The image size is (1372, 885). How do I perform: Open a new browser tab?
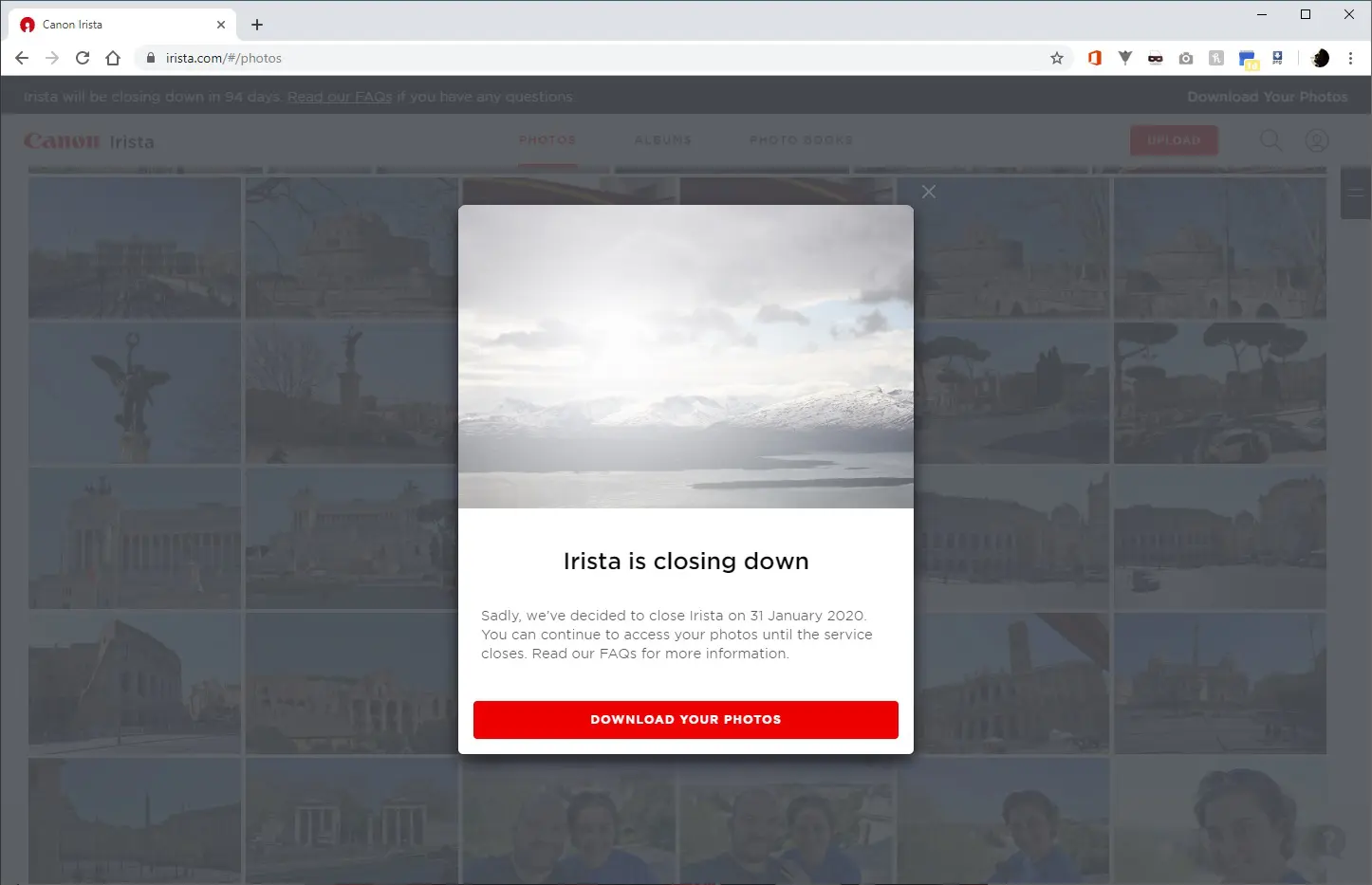click(257, 25)
